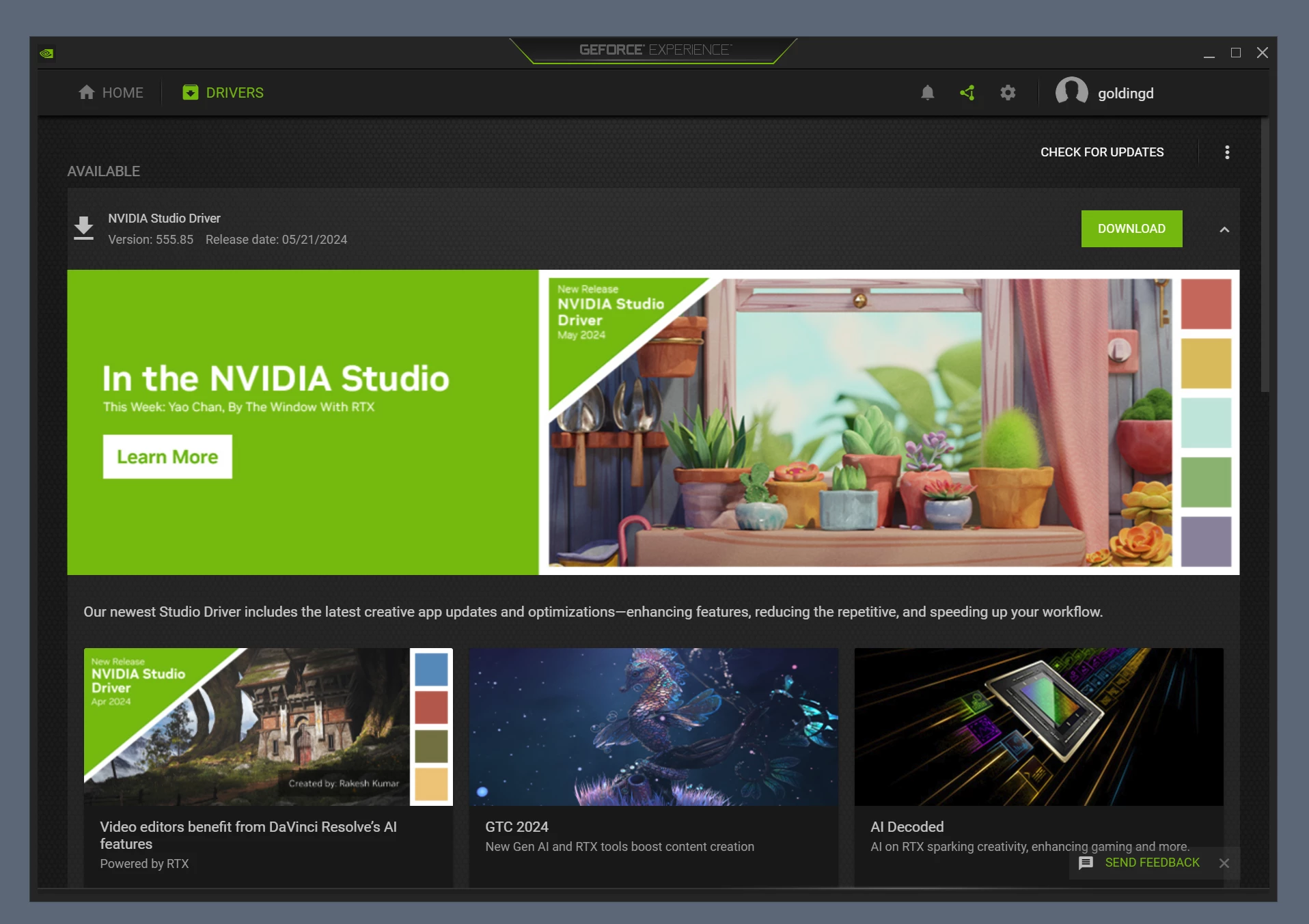Screen dimensions: 1309x924
Task: Switch to the HOME tab
Action: pos(111,92)
